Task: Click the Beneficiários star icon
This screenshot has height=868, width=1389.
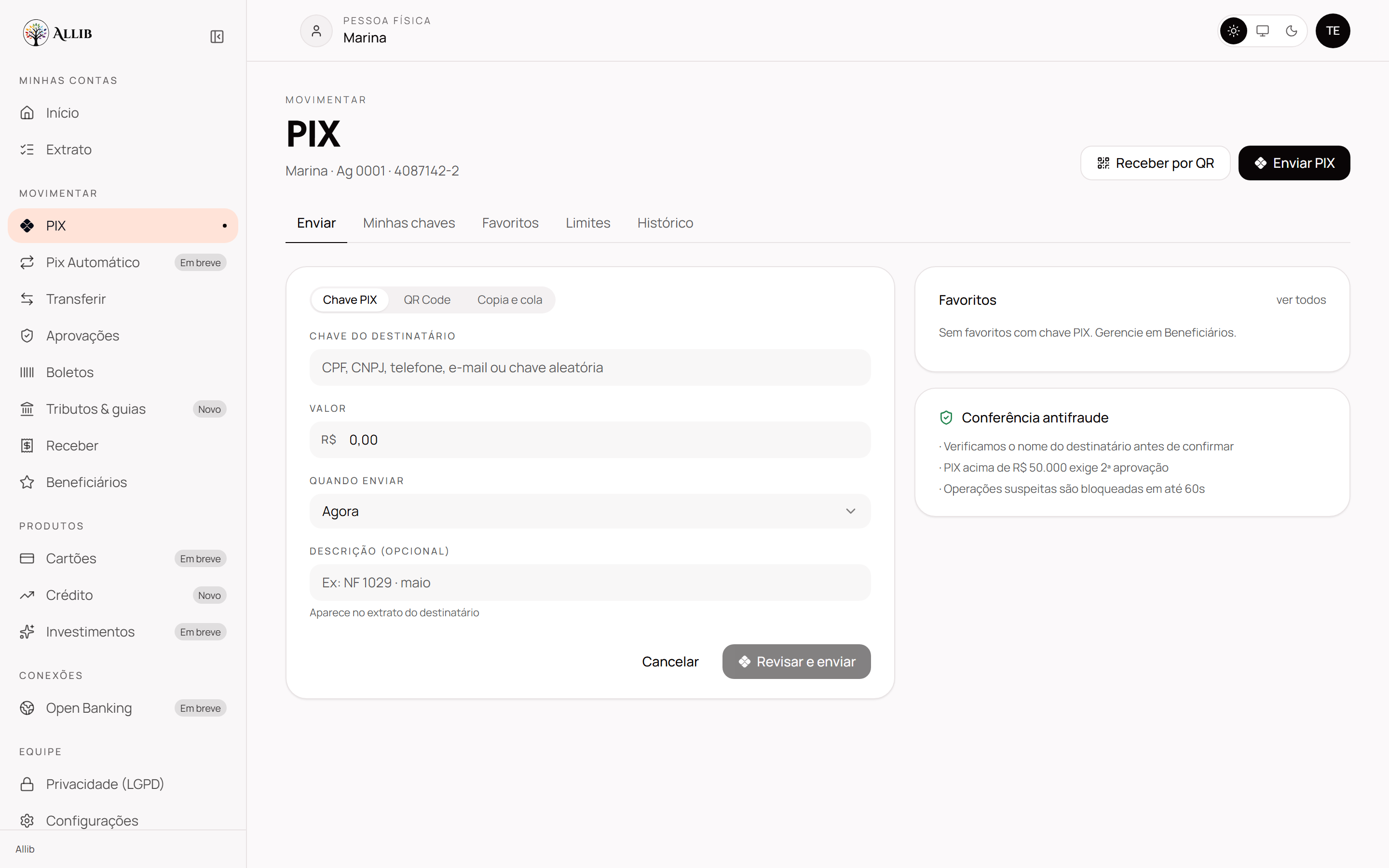Action: tap(27, 482)
